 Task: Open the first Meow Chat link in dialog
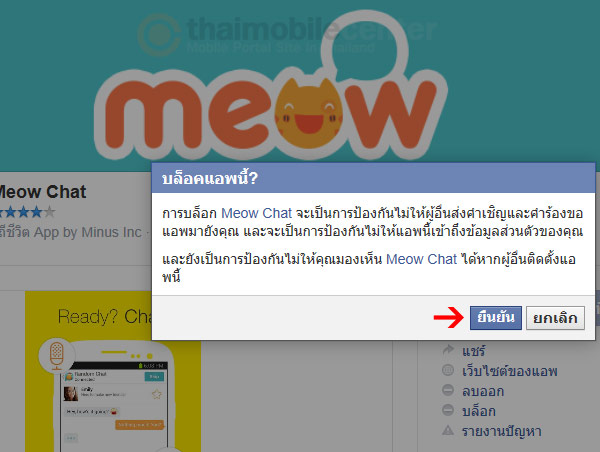(256, 213)
